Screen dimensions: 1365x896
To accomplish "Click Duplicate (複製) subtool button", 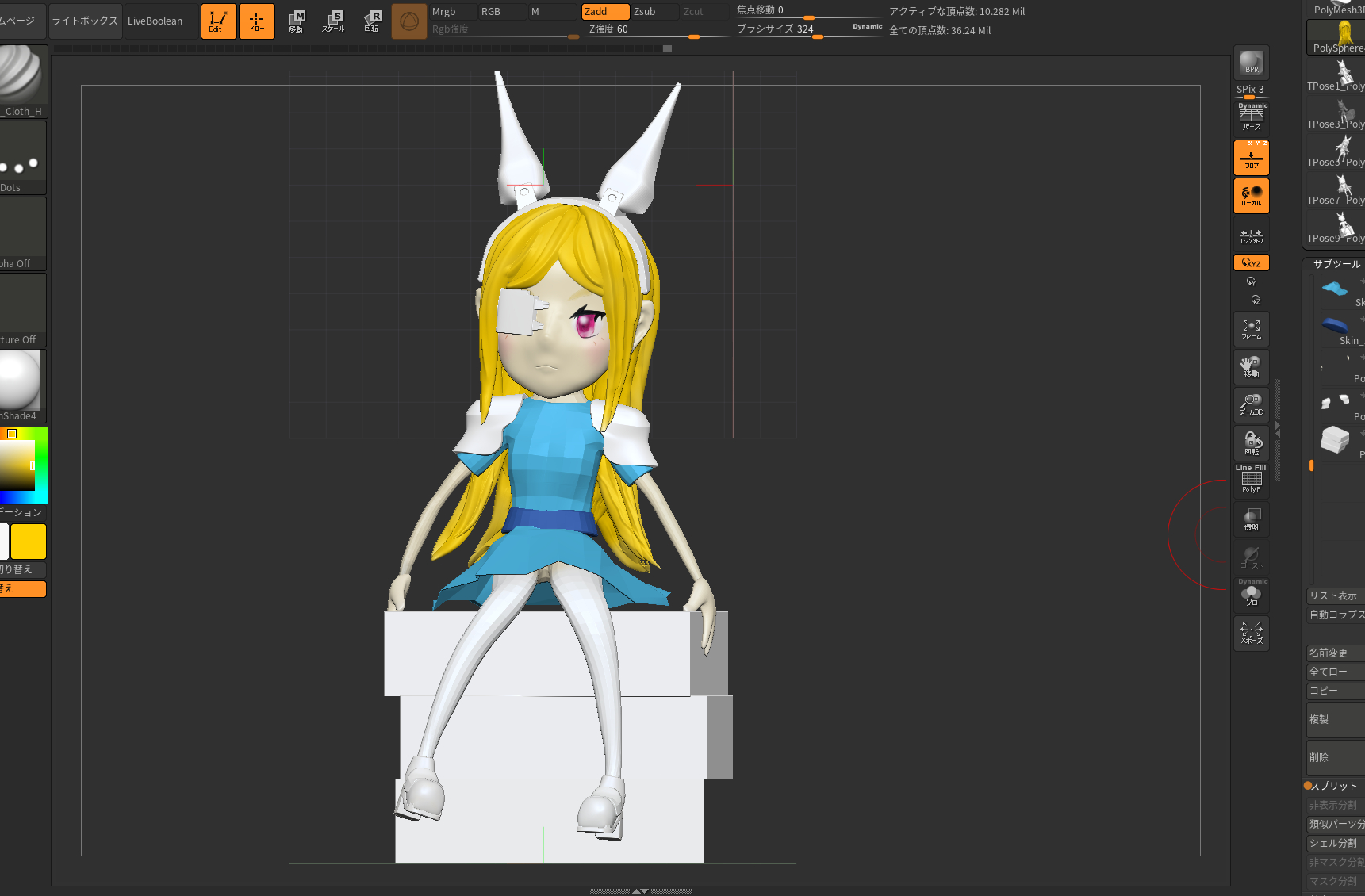I will click(1336, 719).
